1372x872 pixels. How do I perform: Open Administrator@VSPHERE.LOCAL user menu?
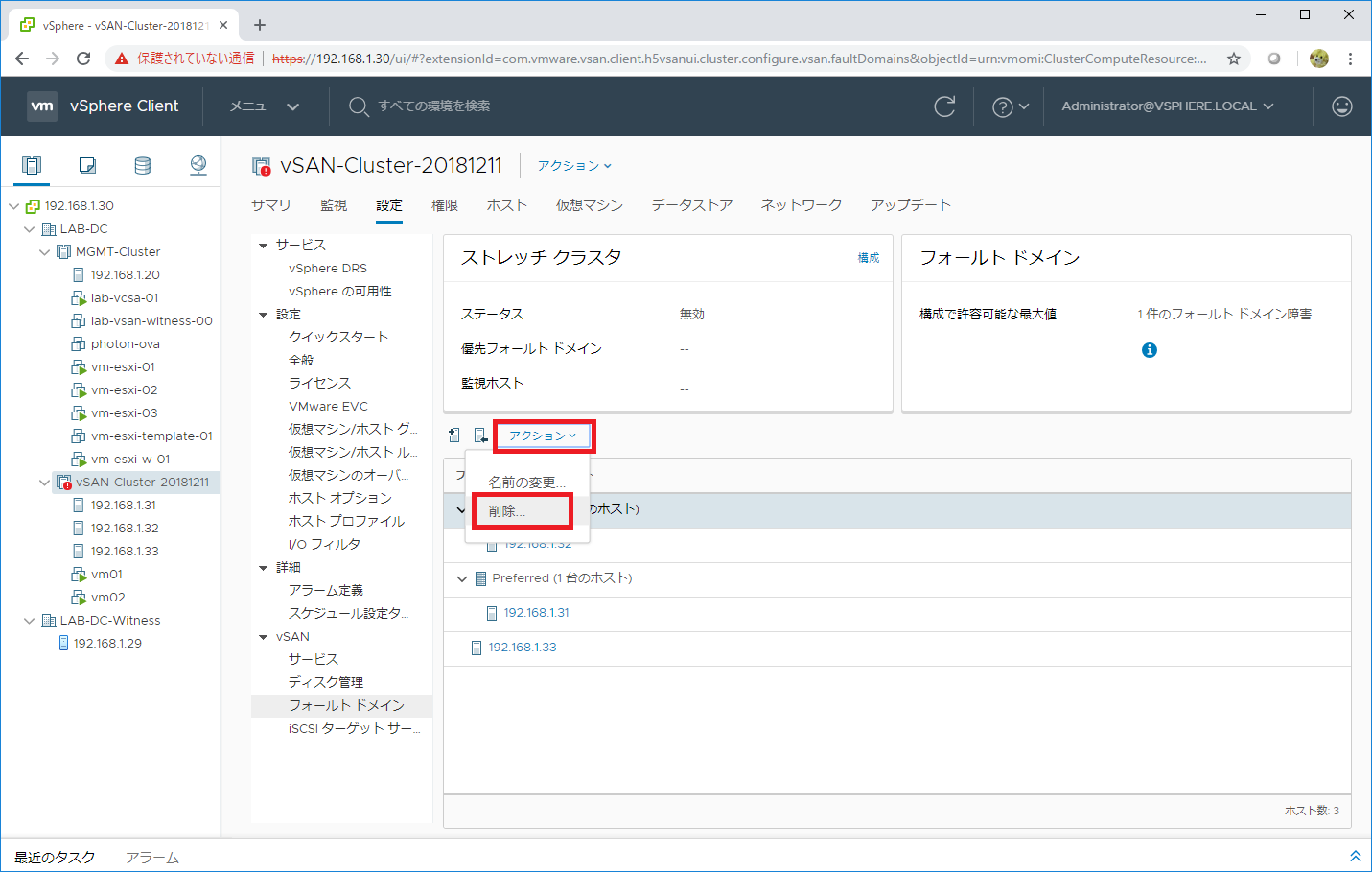click(1168, 106)
